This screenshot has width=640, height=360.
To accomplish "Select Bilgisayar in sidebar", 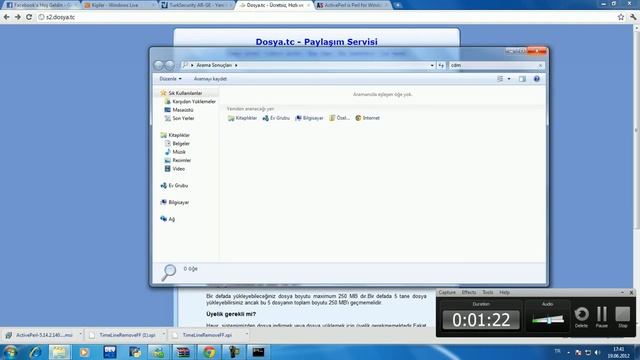I will click(x=175, y=202).
